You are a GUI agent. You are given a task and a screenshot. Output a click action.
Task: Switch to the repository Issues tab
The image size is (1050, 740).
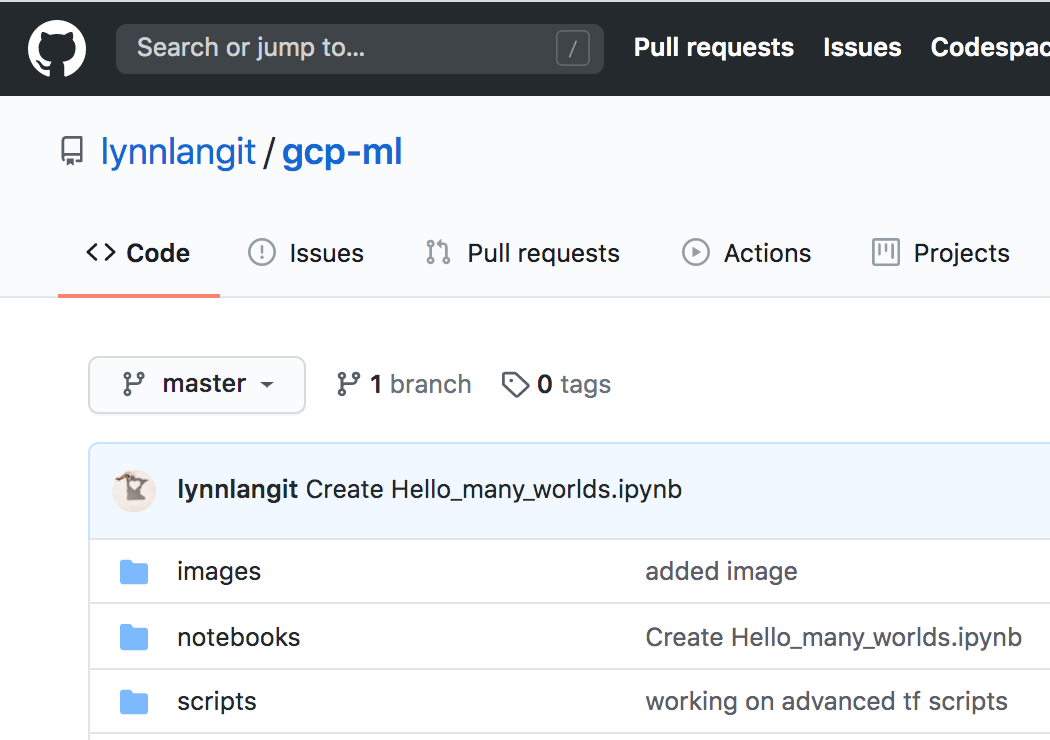[306, 253]
